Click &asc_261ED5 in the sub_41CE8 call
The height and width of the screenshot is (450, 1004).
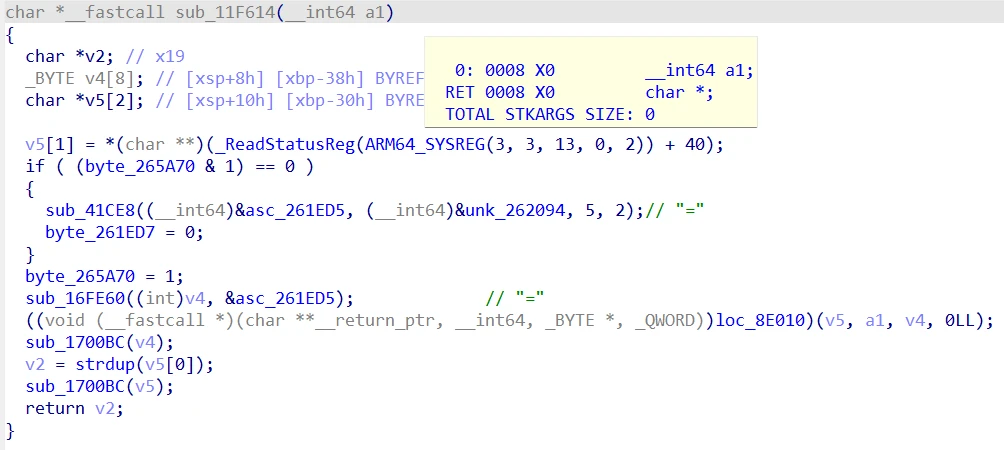point(292,211)
